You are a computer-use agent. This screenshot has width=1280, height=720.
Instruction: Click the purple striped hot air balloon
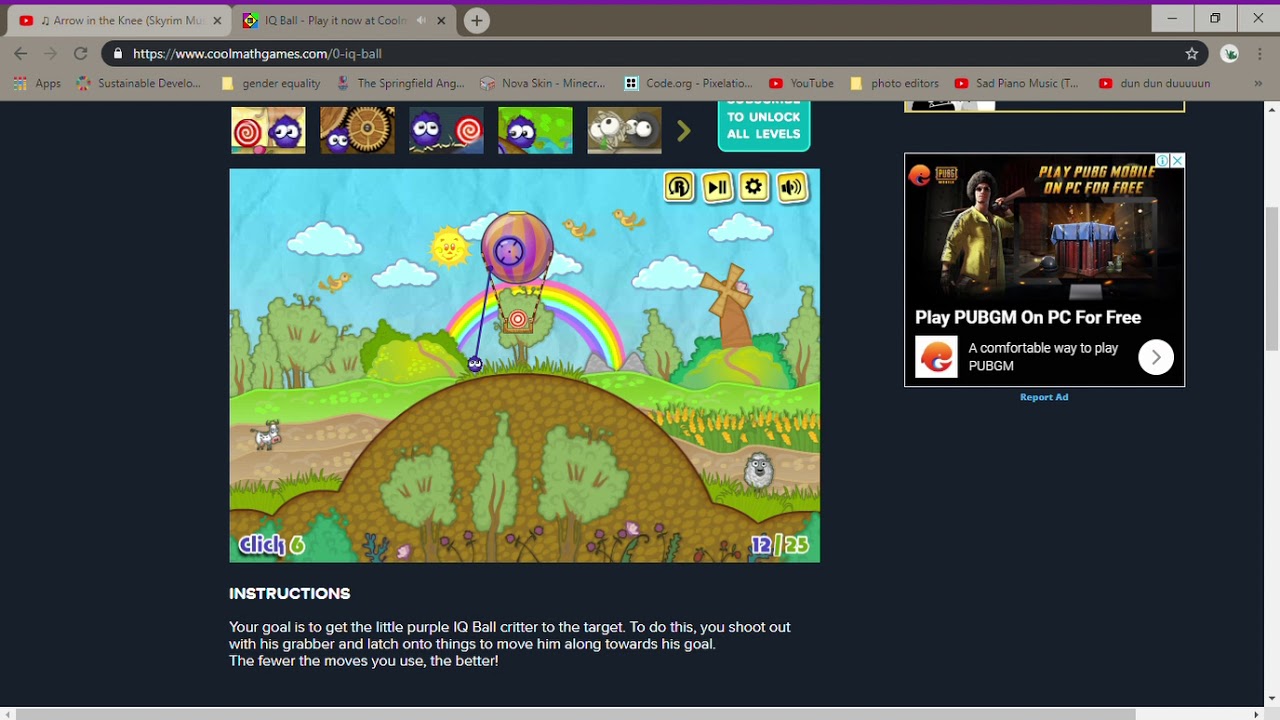(516, 248)
